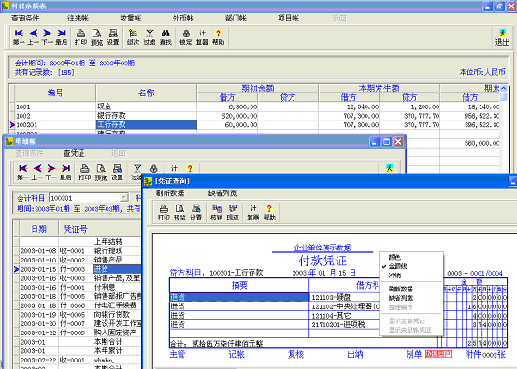
Task: Click the lock icon in 明细帐 toolbar
Action: (154, 168)
